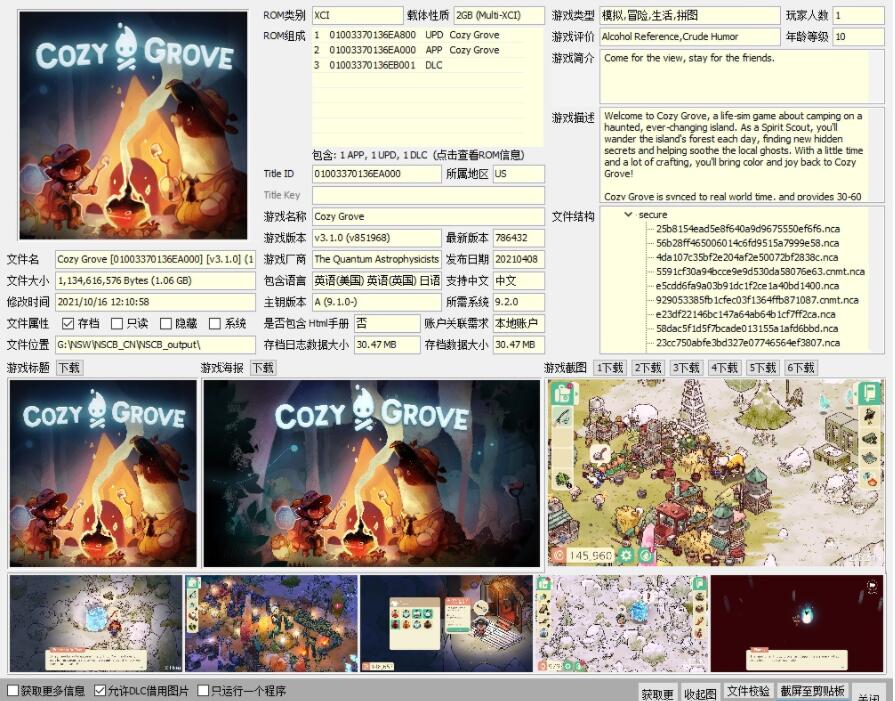The image size is (895, 701).
Task: Click the Title ID field
Action: [x=376, y=174]
